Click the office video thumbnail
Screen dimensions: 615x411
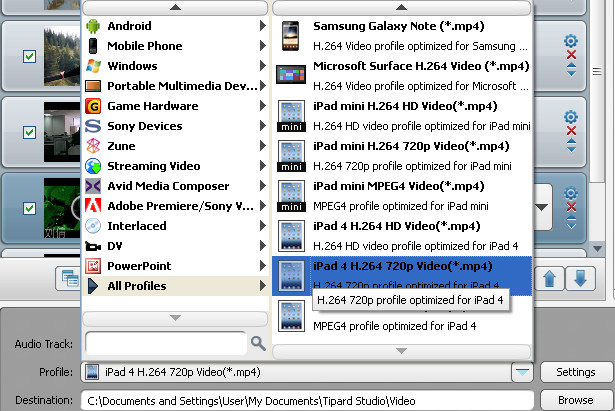62,132
